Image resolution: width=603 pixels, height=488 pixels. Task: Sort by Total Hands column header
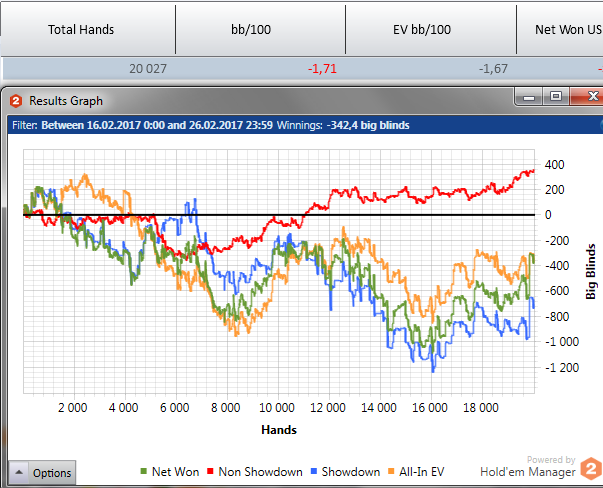(x=88, y=30)
